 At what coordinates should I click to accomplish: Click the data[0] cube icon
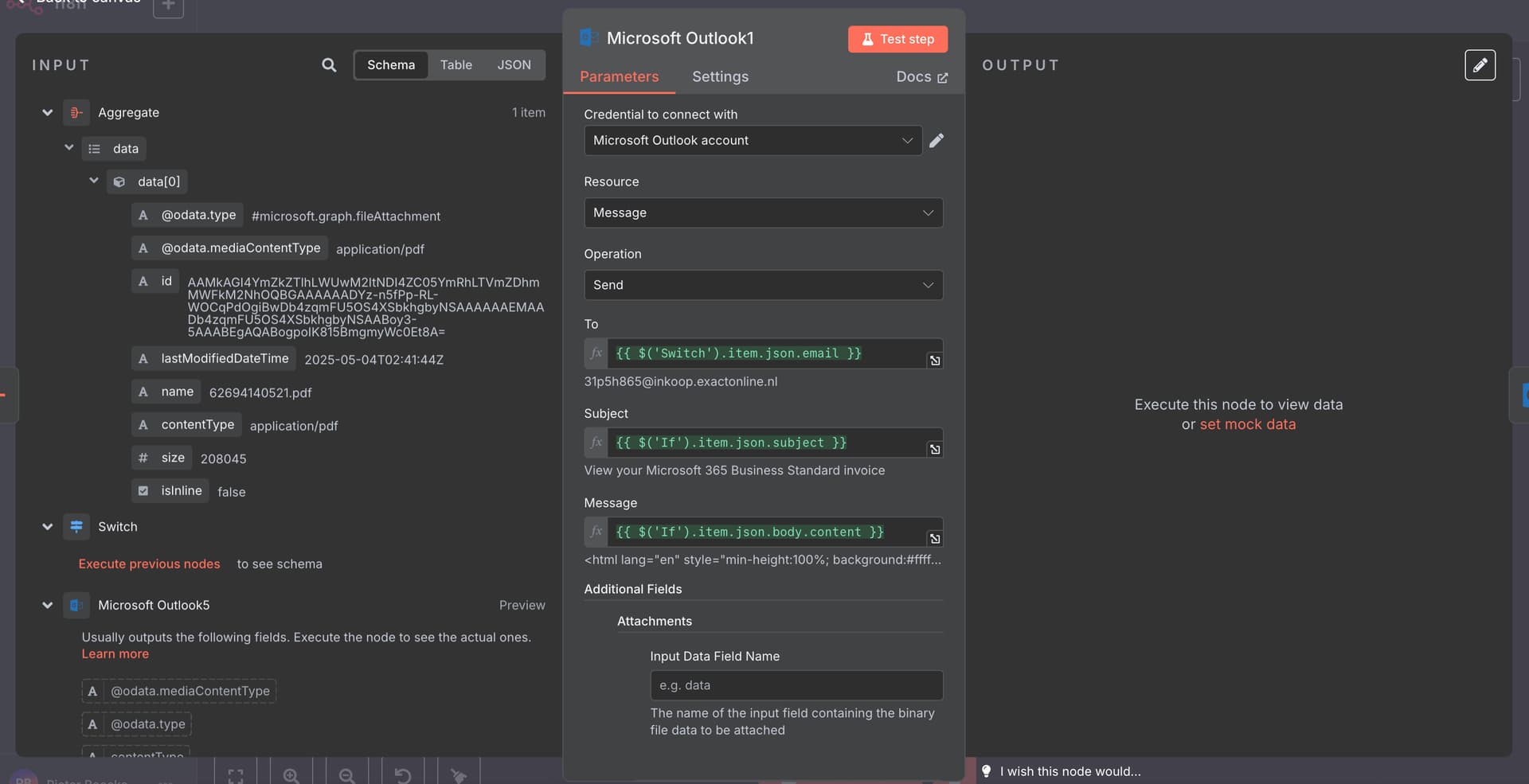(119, 182)
